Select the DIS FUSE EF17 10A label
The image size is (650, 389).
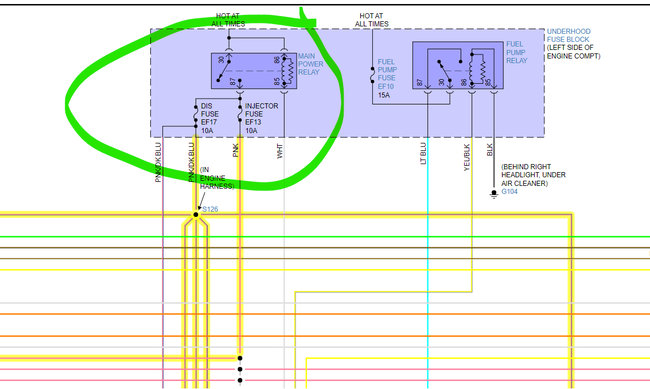coord(210,118)
